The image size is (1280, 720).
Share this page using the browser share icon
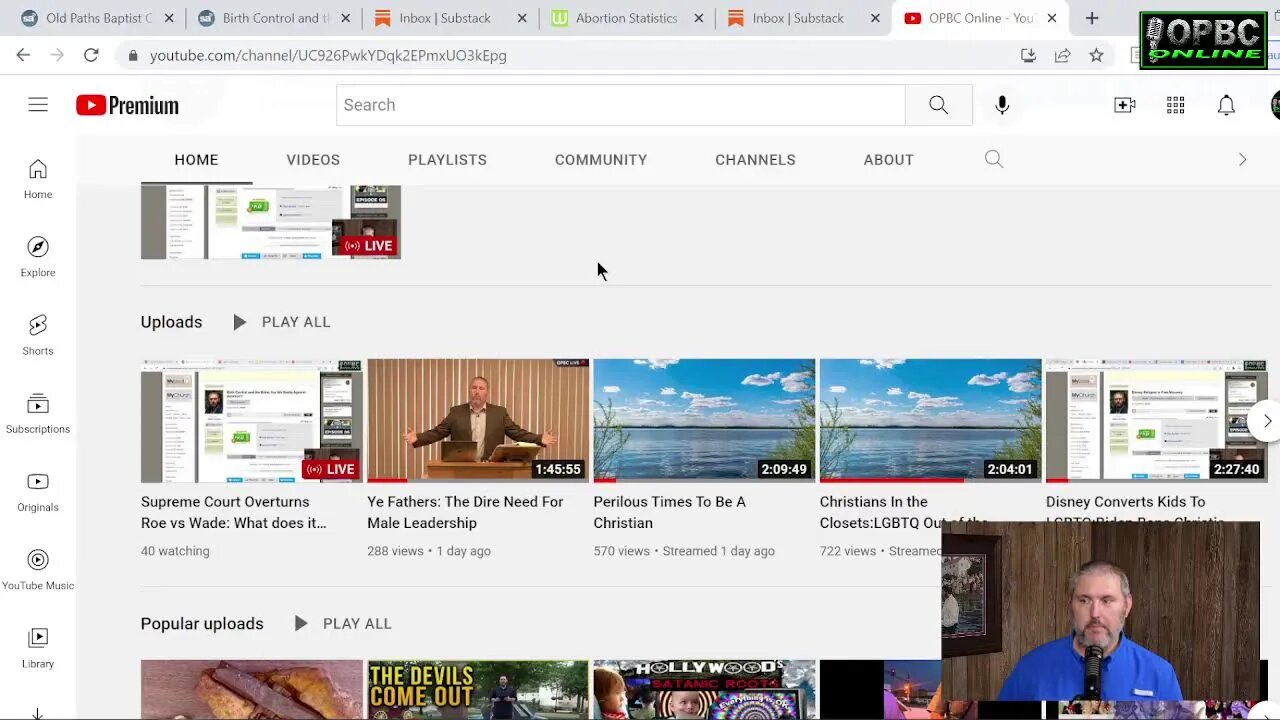coord(1062,55)
